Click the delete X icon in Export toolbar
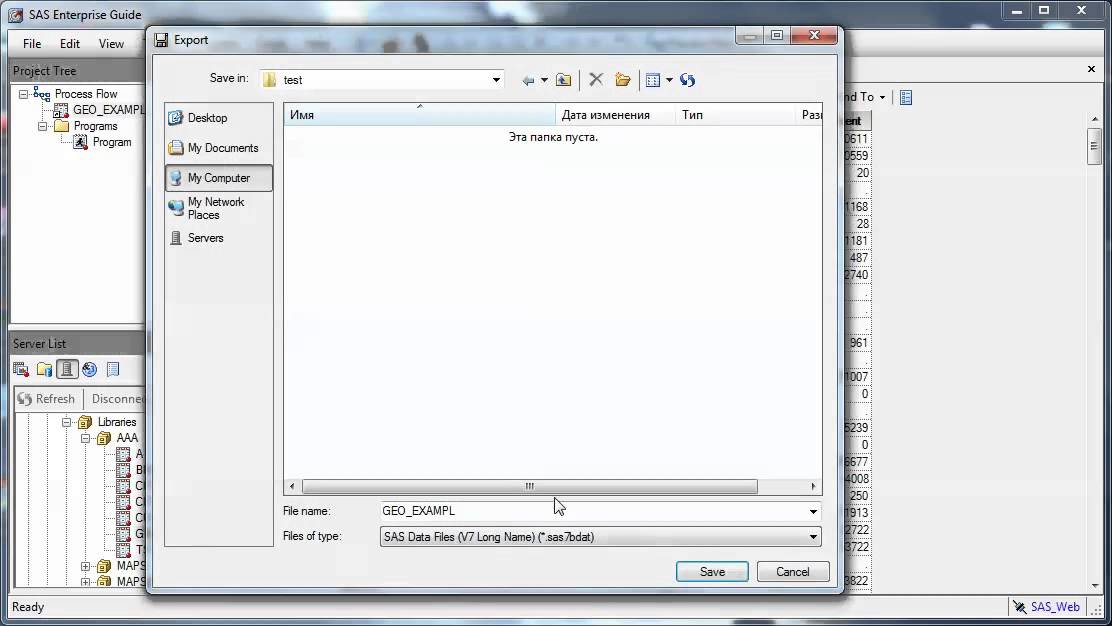Viewport: 1112px width, 626px height. 596,79
